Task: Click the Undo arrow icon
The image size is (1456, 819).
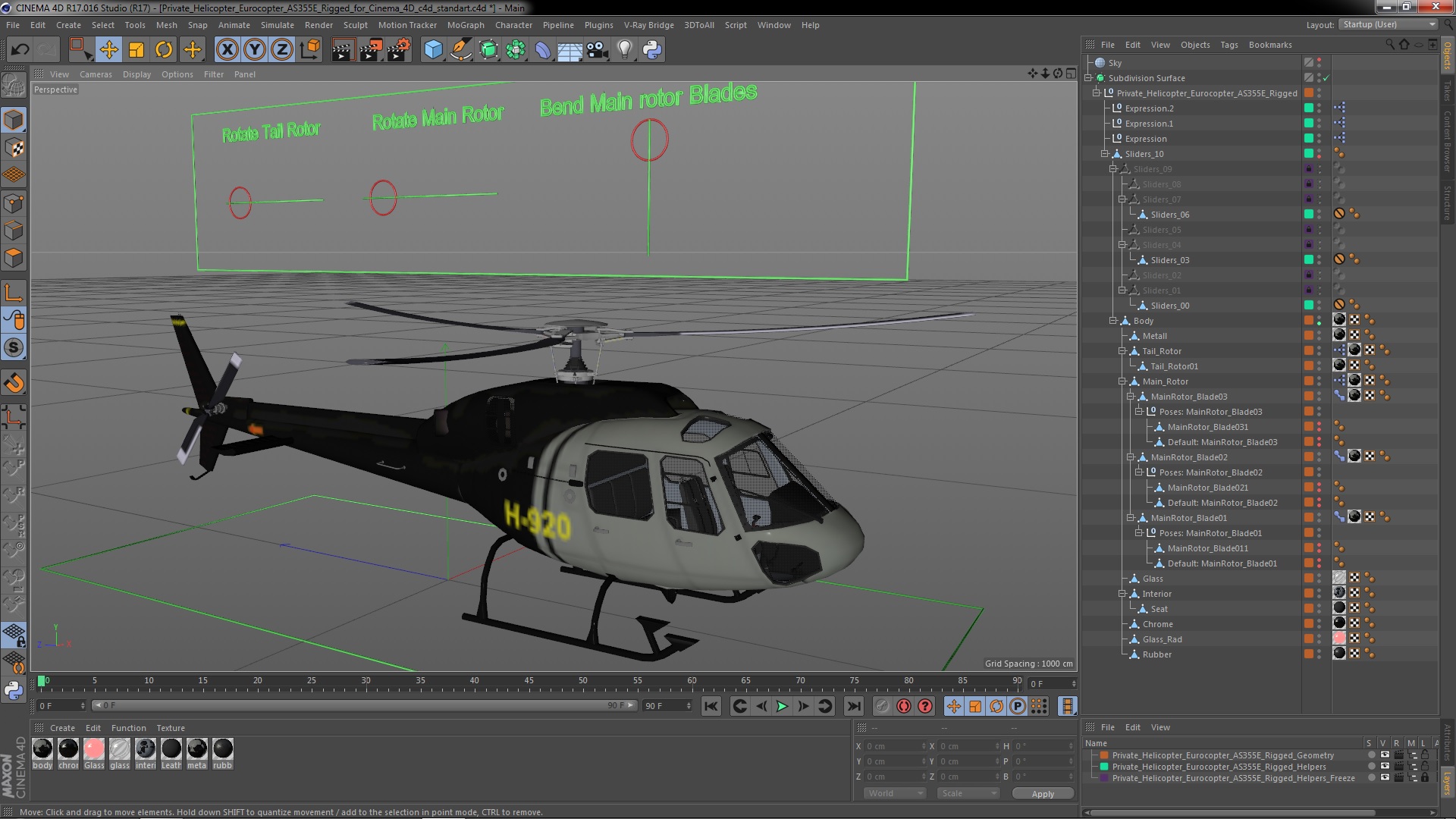Action: coord(20,50)
